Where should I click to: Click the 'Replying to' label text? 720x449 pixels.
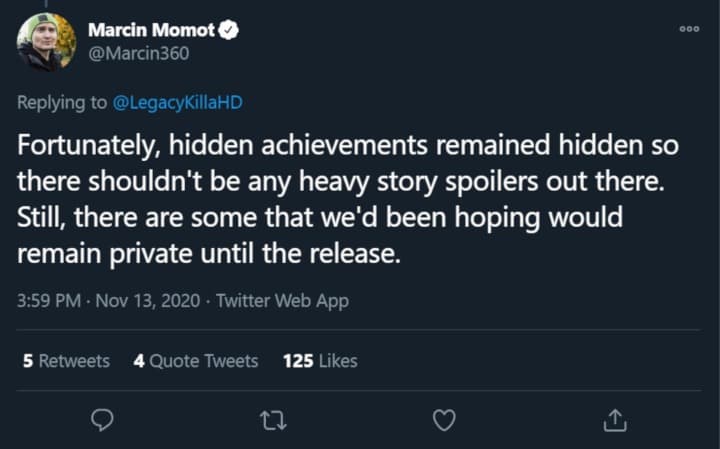[x=57, y=105]
